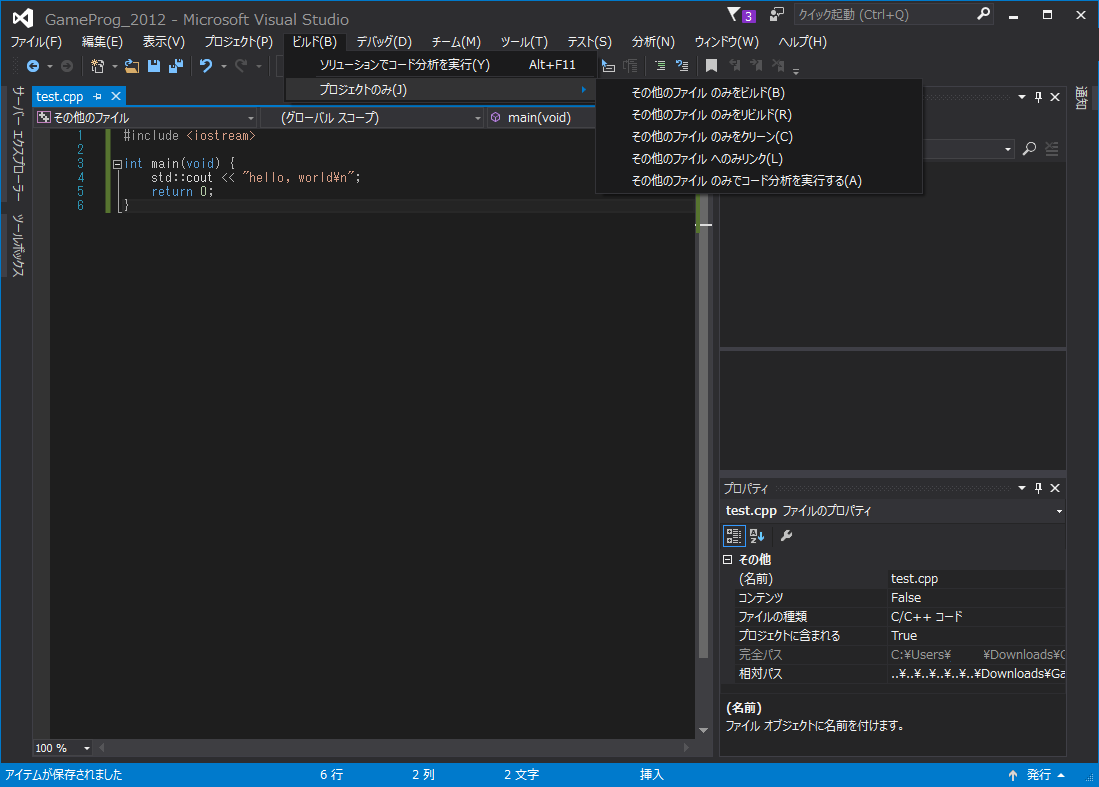Collapse the その他 property category
The width and height of the screenshot is (1099, 787).
[728, 559]
